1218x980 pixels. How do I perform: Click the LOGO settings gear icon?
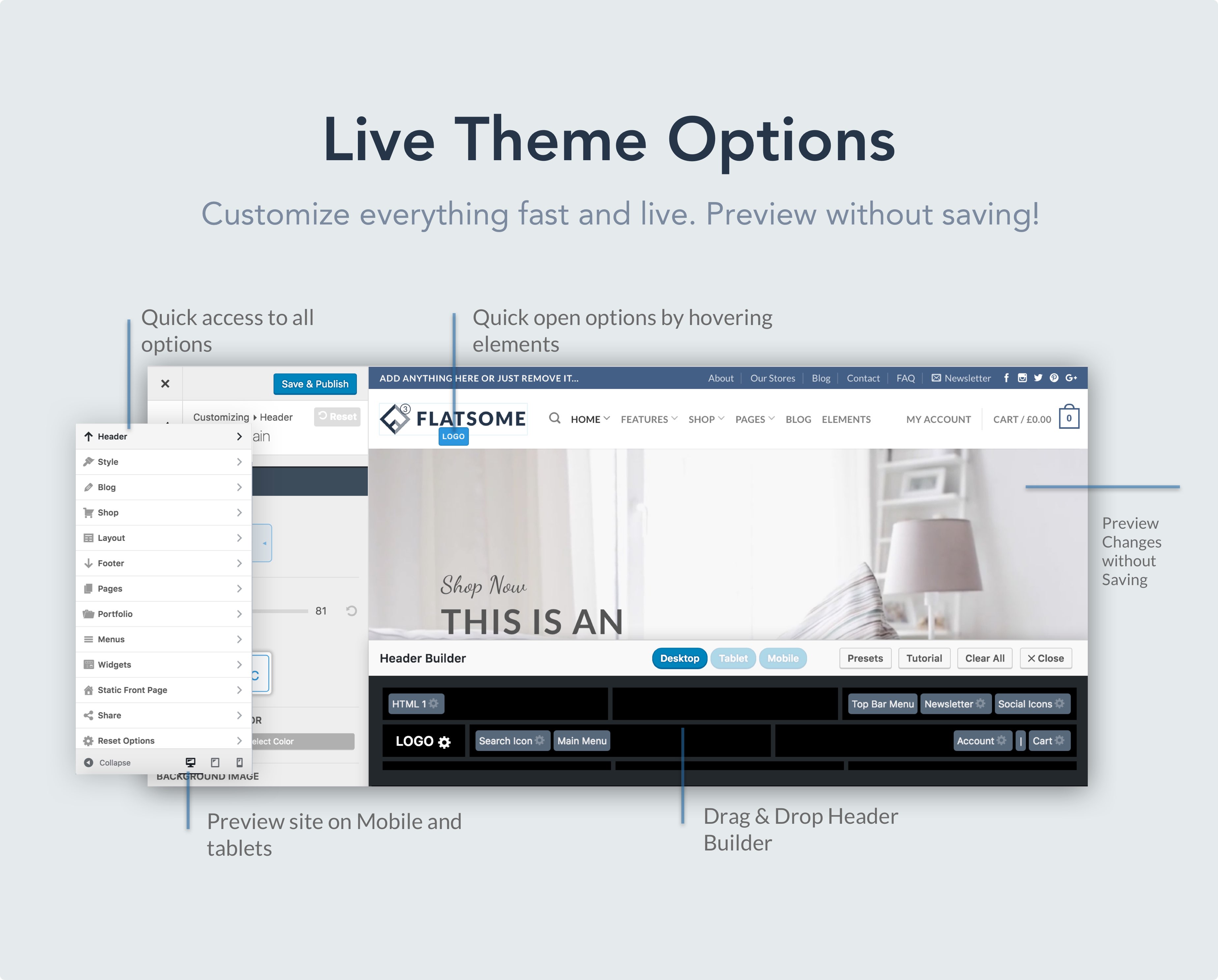[449, 741]
